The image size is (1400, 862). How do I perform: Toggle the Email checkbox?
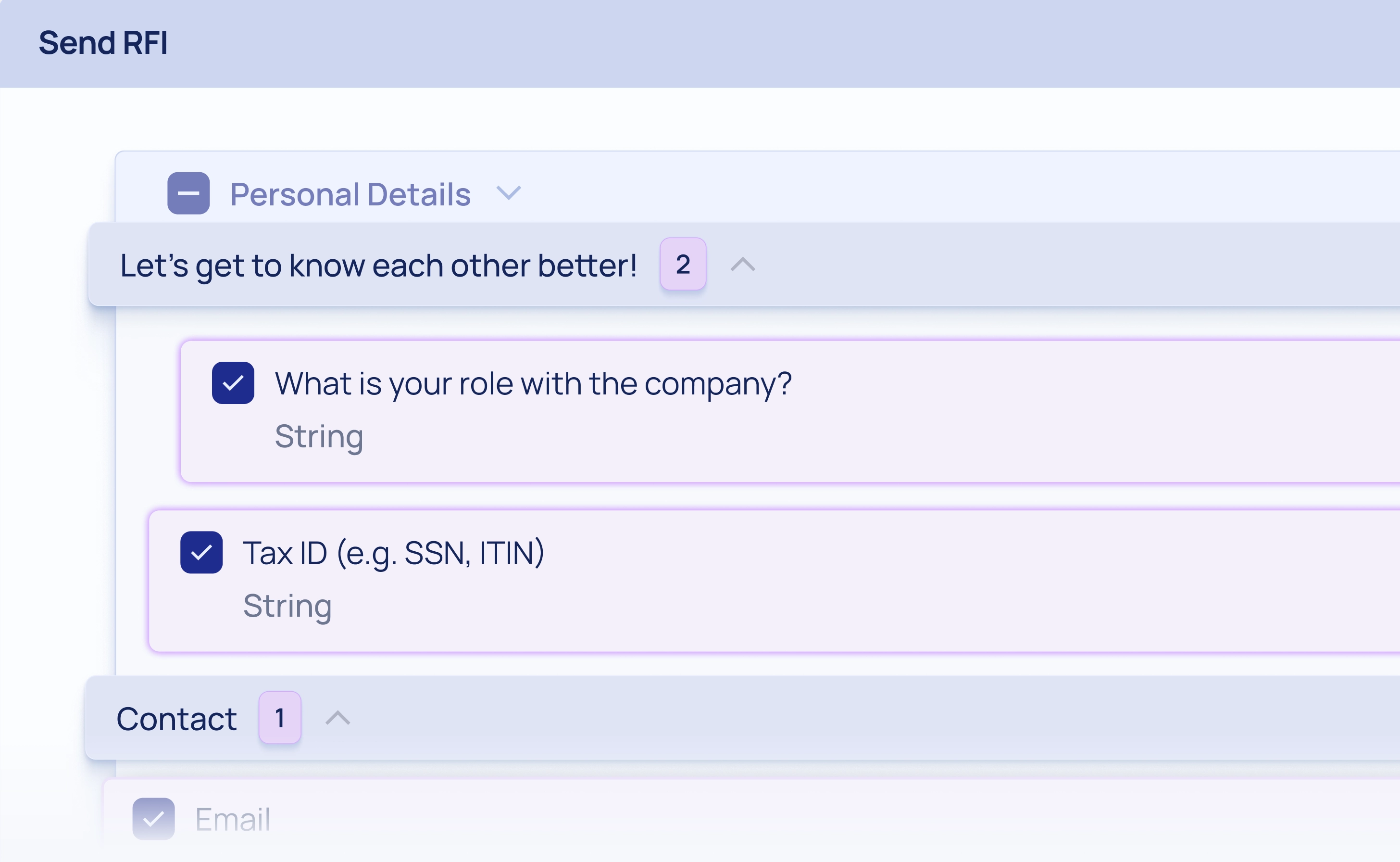pos(154,819)
